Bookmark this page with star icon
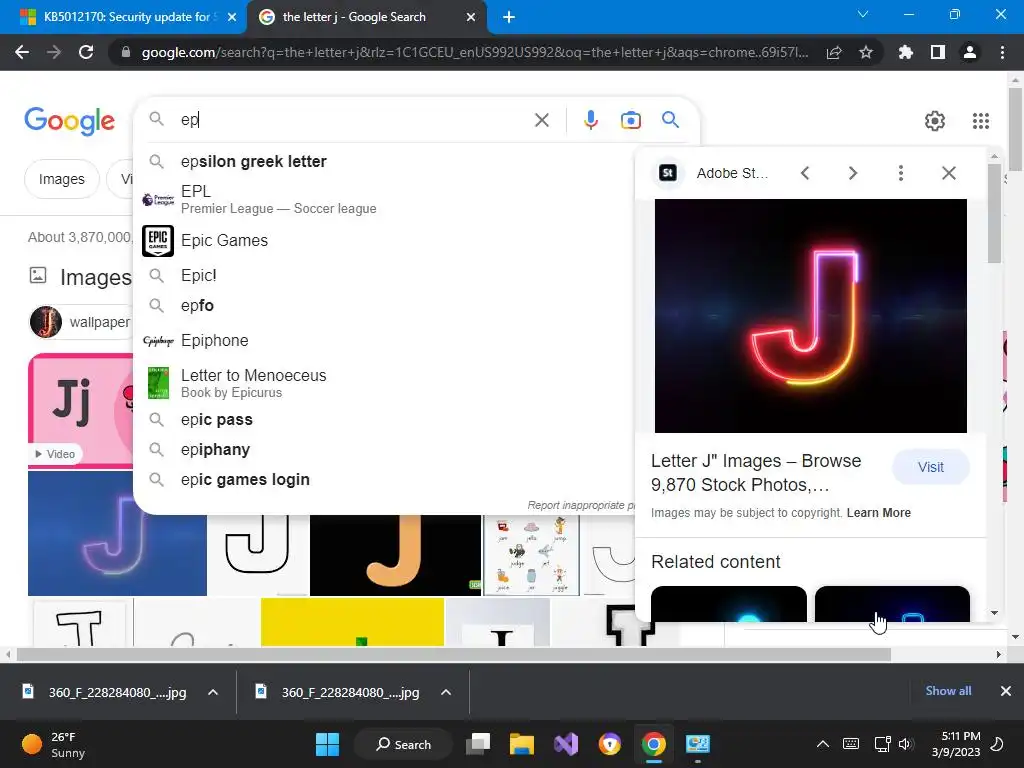This screenshot has width=1024, height=768. coord(865,52)
